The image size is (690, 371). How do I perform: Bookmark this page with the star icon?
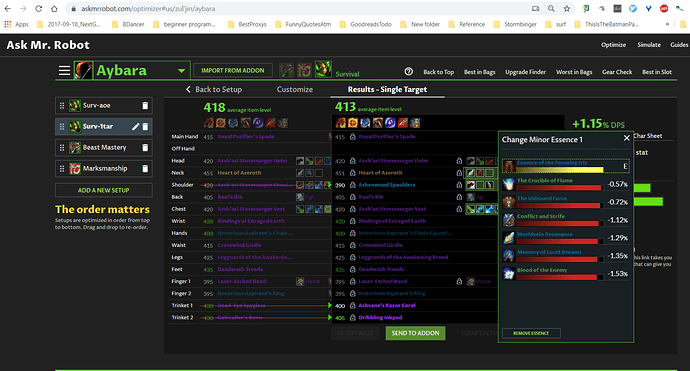(x=567, y=9)
